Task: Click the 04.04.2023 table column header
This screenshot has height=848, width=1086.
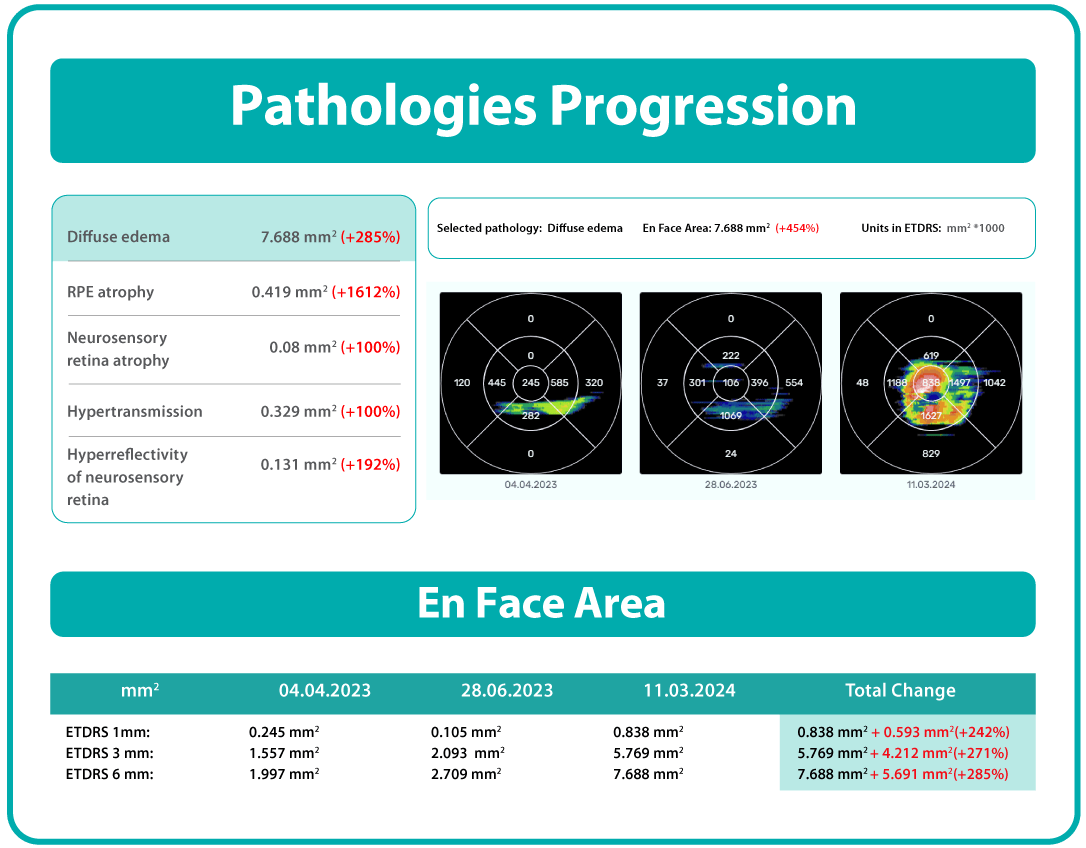Action: [325, 691]
